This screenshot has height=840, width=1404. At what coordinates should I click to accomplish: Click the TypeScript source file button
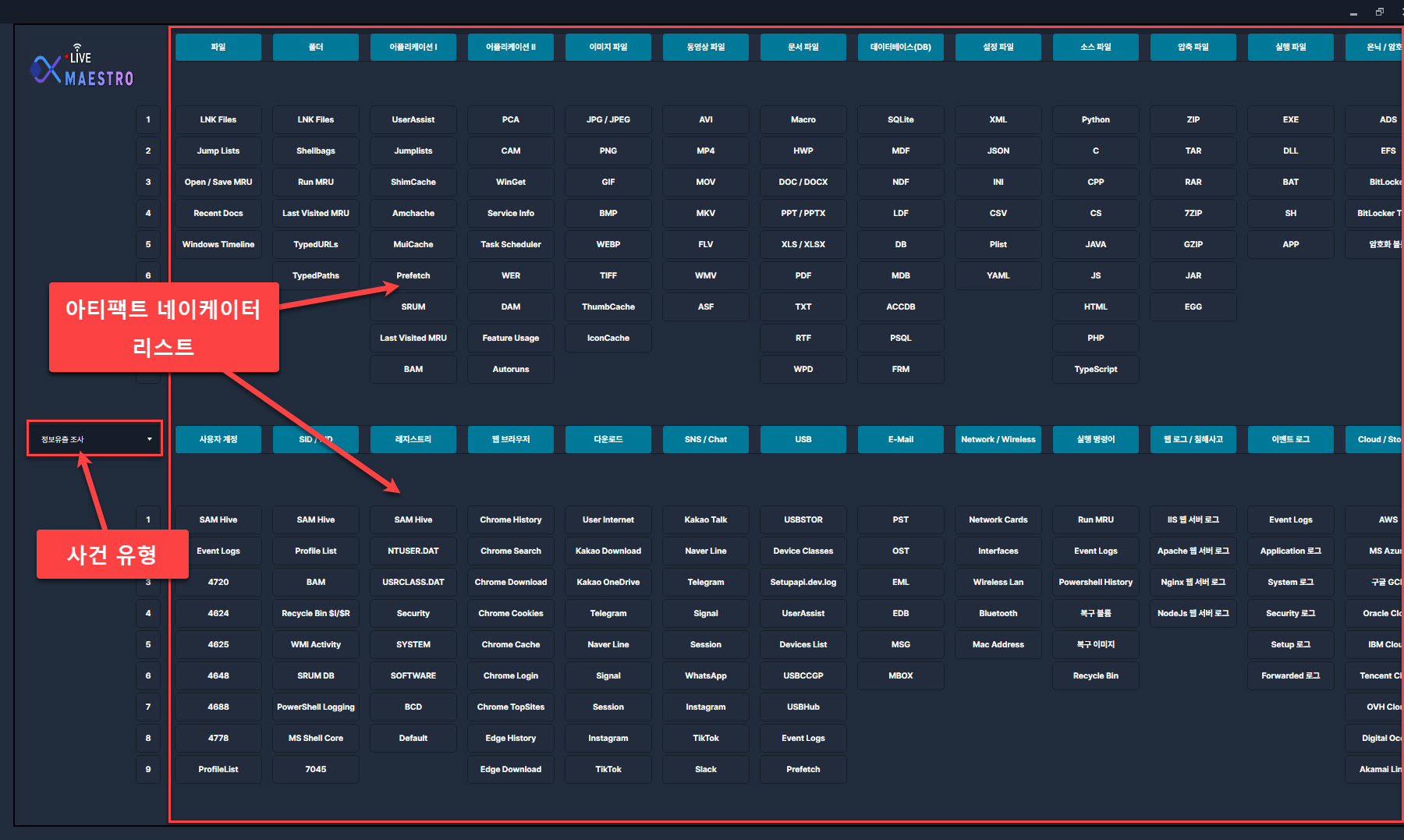coord(1095,370)
